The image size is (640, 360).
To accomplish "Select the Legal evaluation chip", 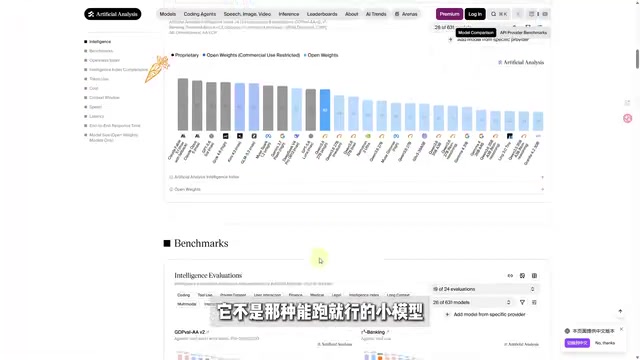I will [336, 295].
